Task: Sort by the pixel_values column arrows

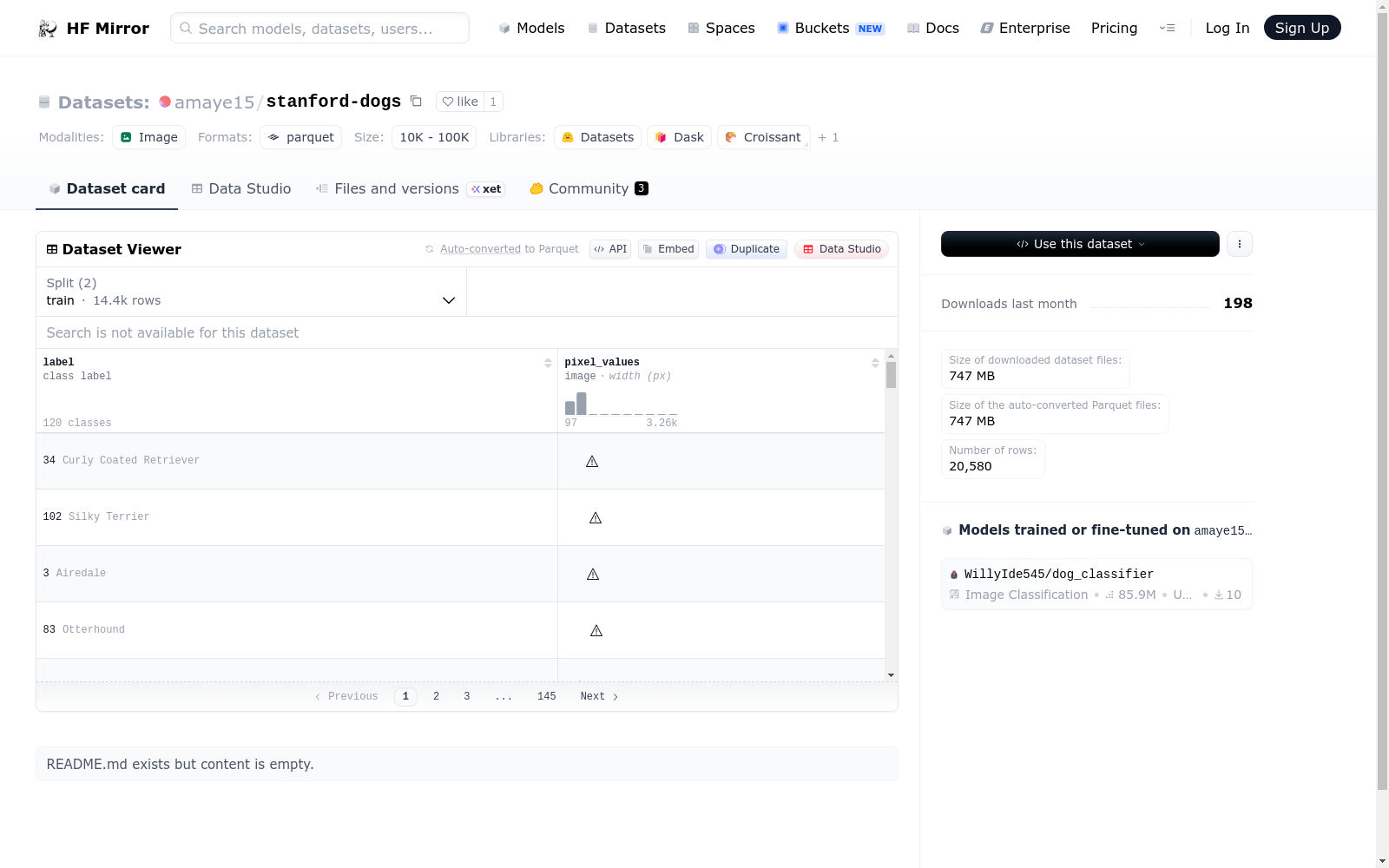Action: tap(875, 363)
